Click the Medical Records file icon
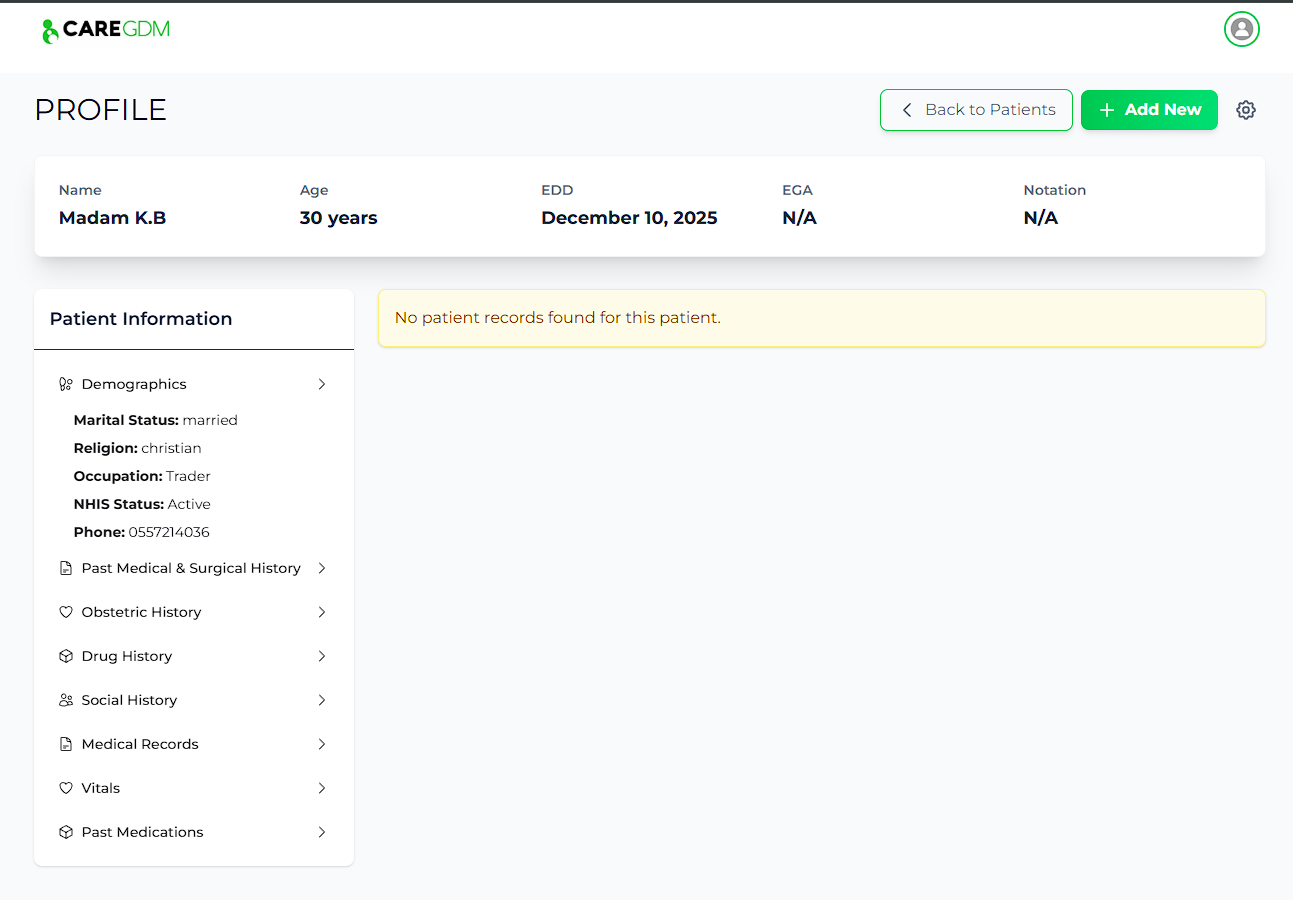This screenshot has width=1293, height=900. coord(65,744)
